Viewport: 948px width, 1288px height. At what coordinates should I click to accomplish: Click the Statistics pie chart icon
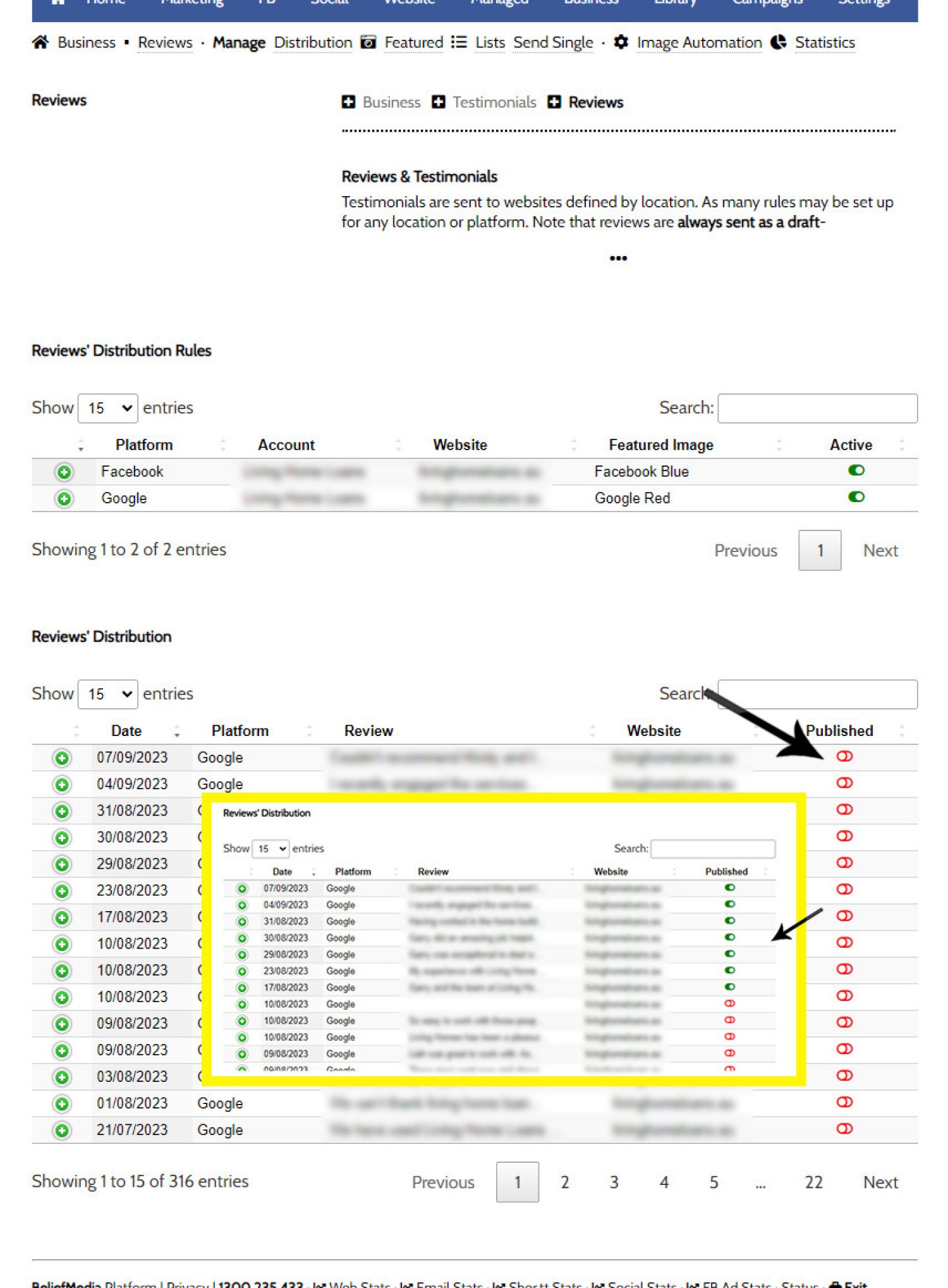click(779, 42)
